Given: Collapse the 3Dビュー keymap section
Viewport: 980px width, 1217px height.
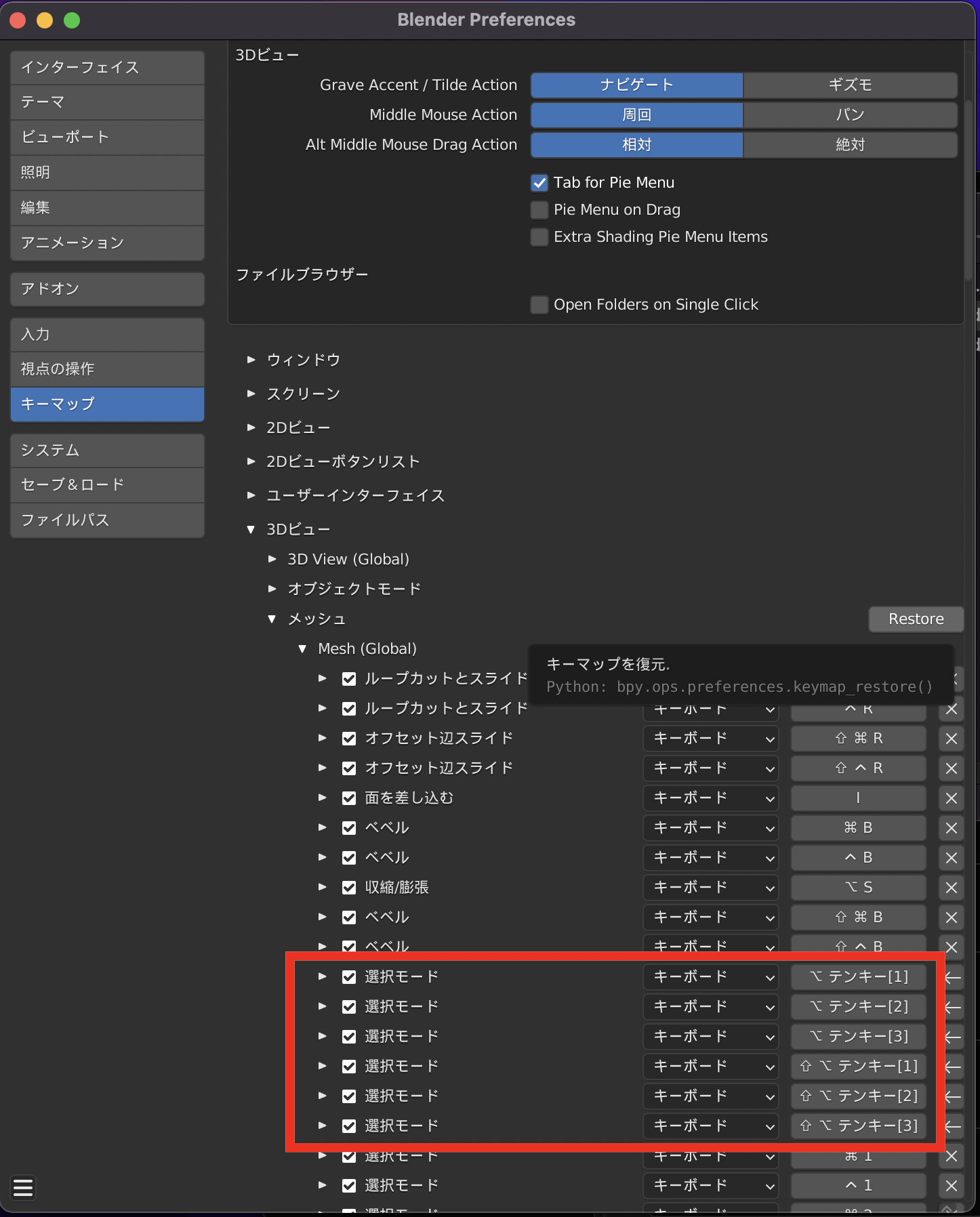Looking at the screenshot, I should [x=251, y=529].
